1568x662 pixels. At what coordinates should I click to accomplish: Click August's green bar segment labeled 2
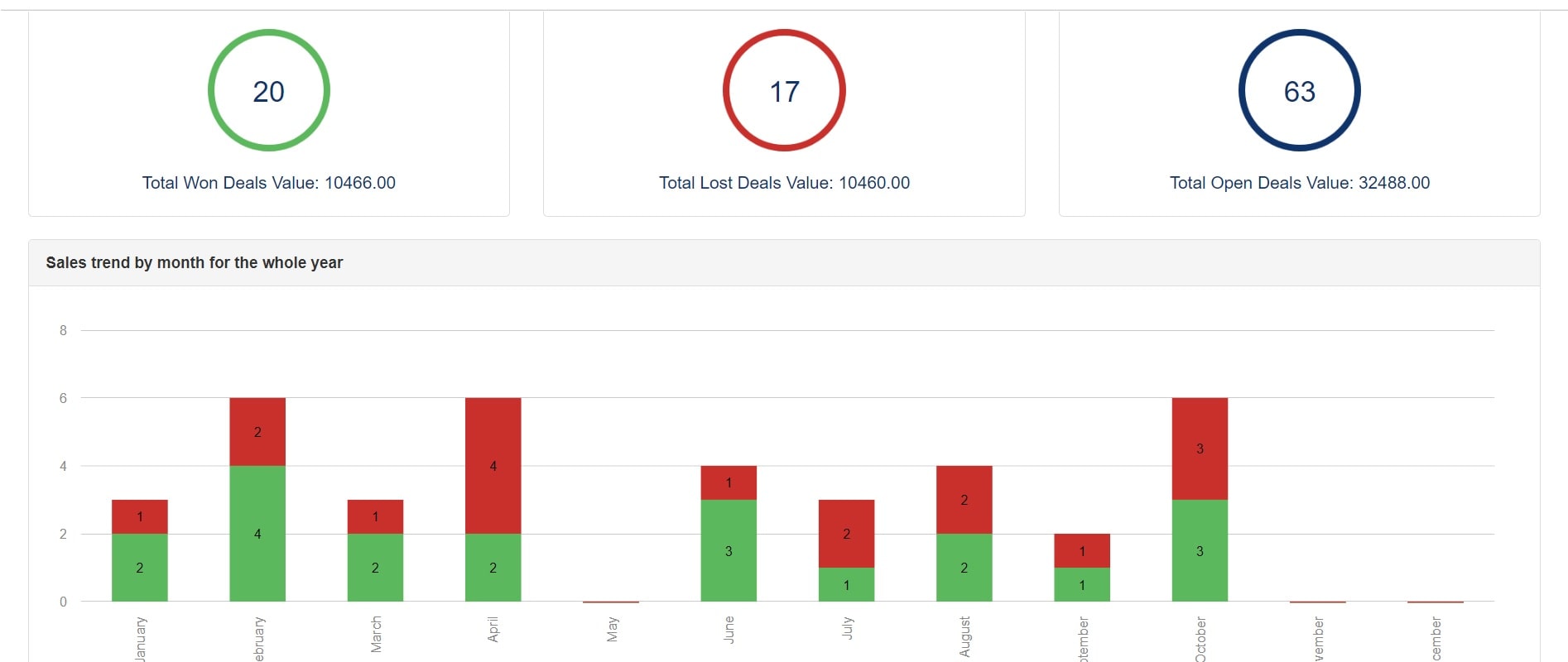(x=964, y=568)
